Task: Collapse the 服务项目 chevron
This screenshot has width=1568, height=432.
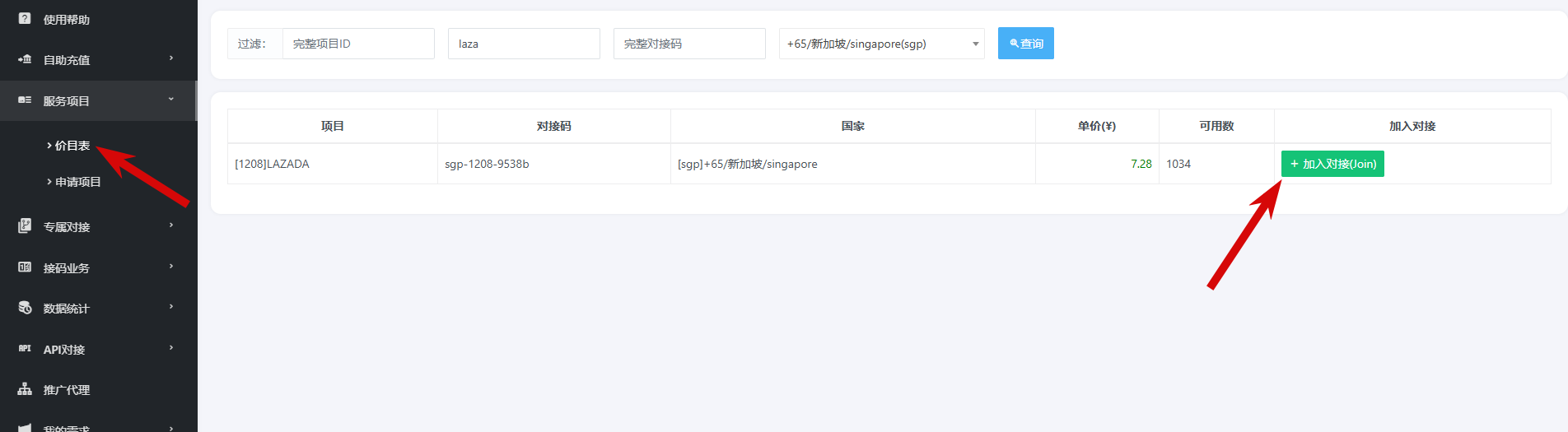Action: tap(171, 99)
